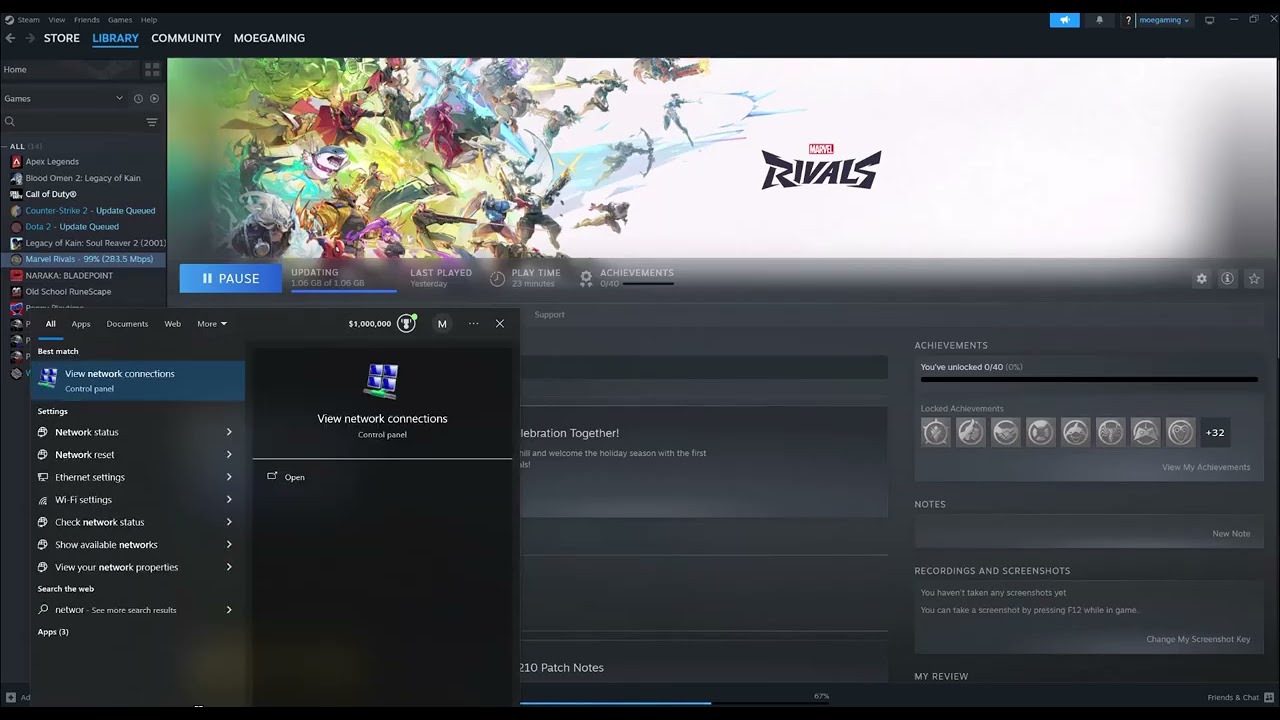Screen dimensions: 1280x720
Task: Click the first locked achievement icon
Action: tap(936, 432)
